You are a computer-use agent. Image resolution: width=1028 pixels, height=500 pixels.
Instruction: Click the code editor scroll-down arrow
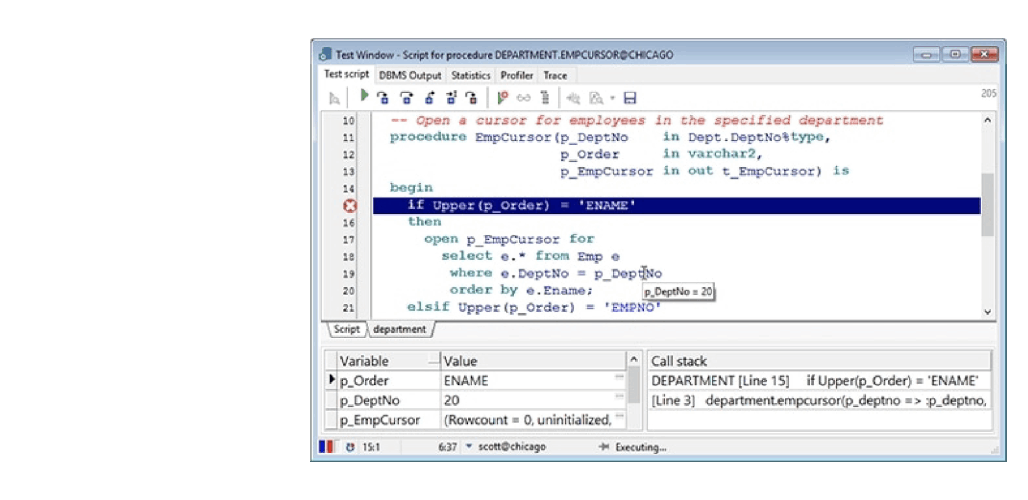coord(988,312)
